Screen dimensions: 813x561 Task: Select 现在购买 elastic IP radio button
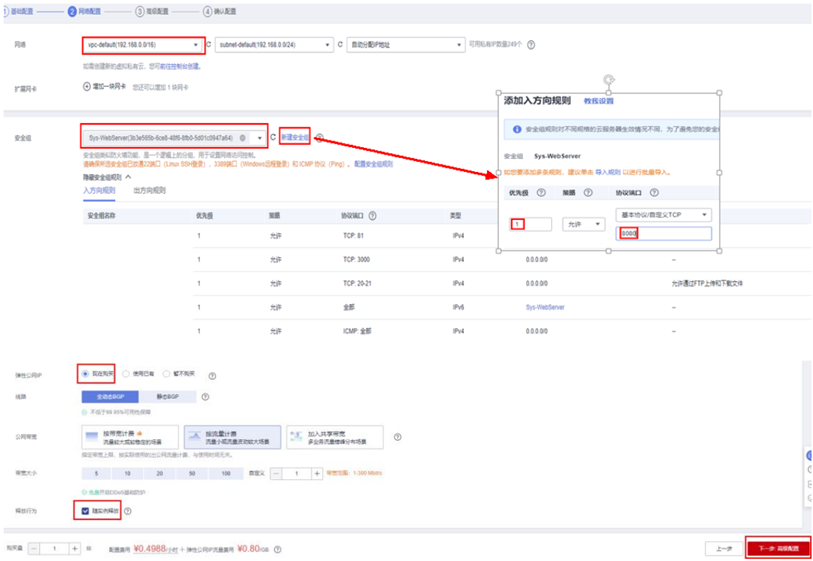(86, 373)
